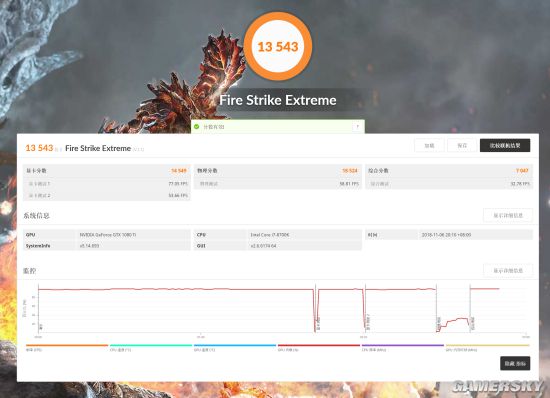Click the orange 13 543 score in the panel header

39,148
